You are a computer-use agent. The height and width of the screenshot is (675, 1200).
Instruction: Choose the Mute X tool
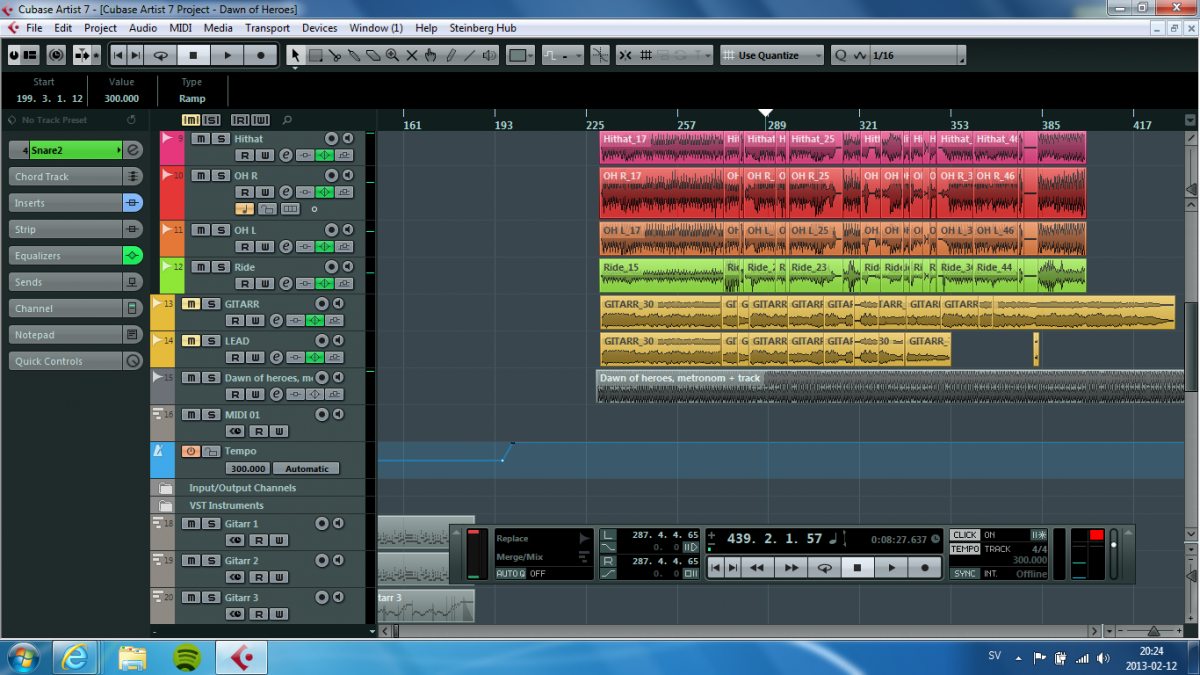411,56
